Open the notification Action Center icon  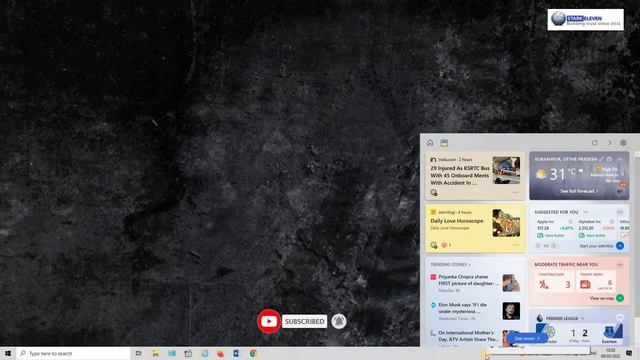629,353
